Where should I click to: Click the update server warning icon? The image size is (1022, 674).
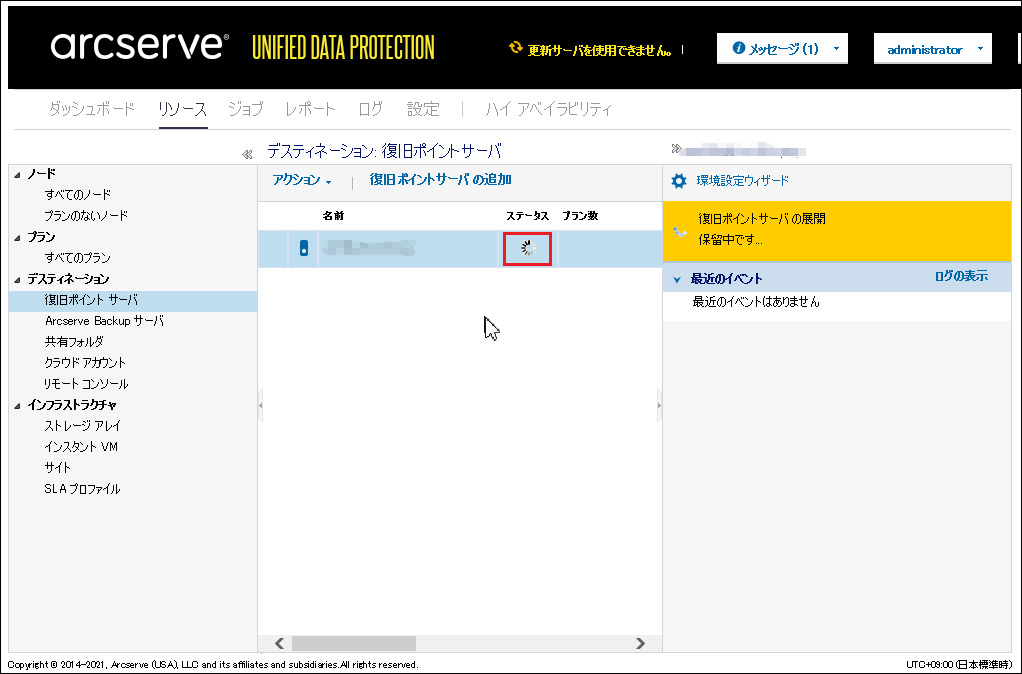tap(516, 48)
